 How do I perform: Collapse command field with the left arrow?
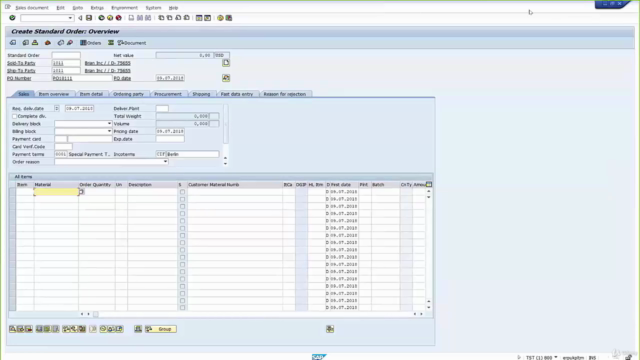coord(80,18)
